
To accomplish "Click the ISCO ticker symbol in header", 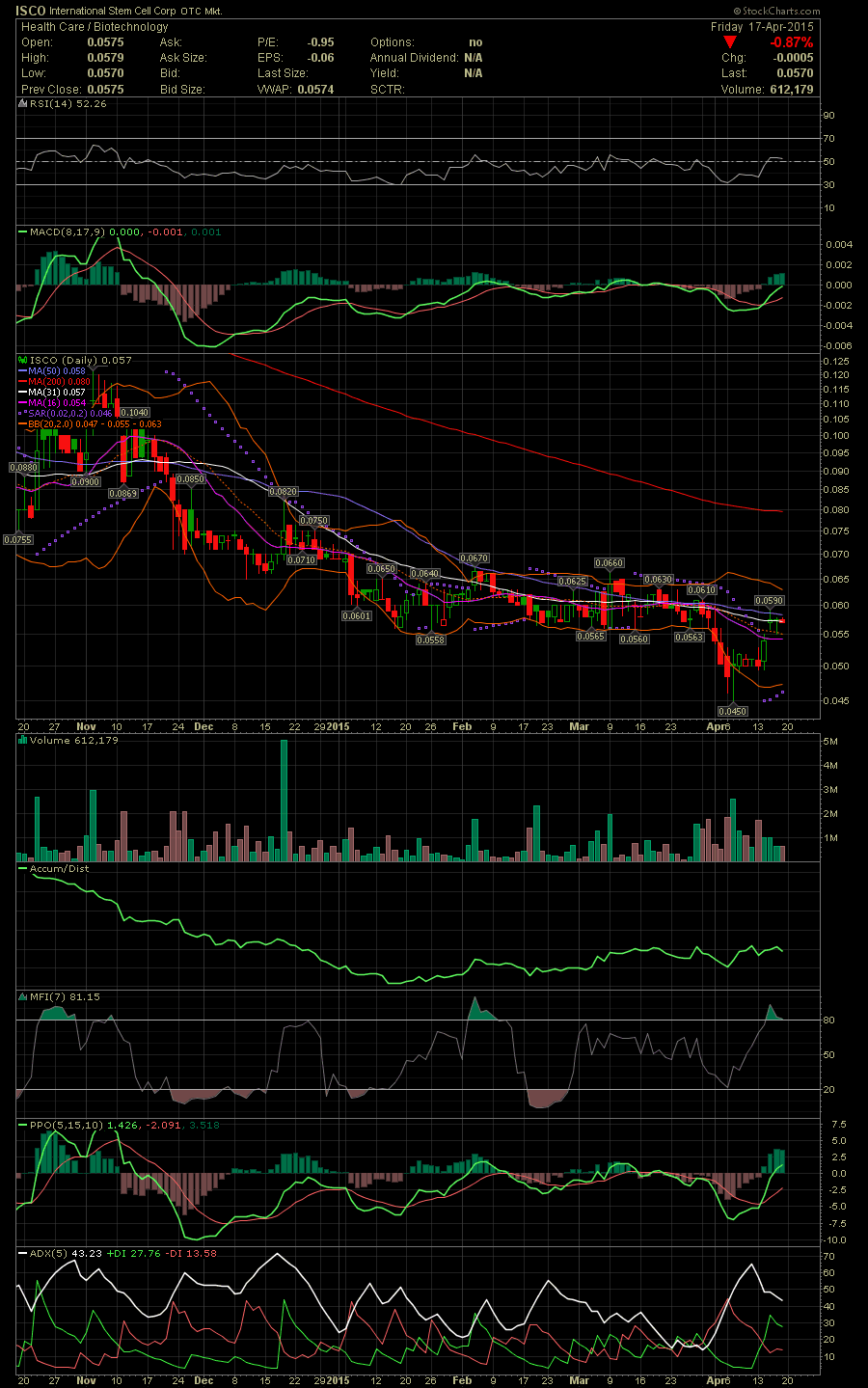I will (x=31, y=11).
